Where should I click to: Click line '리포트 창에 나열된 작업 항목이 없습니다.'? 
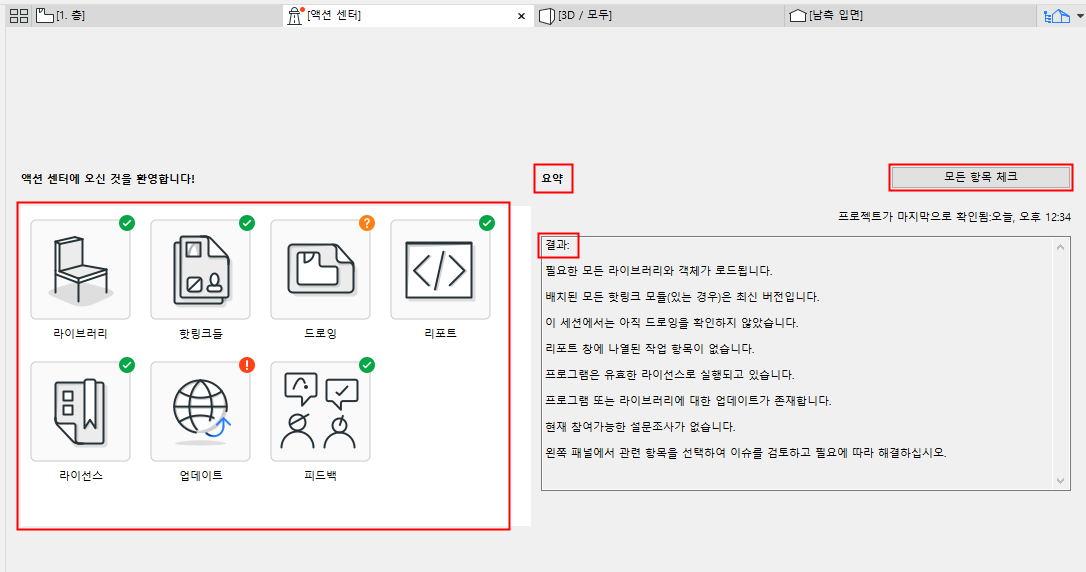coord(650,349)
